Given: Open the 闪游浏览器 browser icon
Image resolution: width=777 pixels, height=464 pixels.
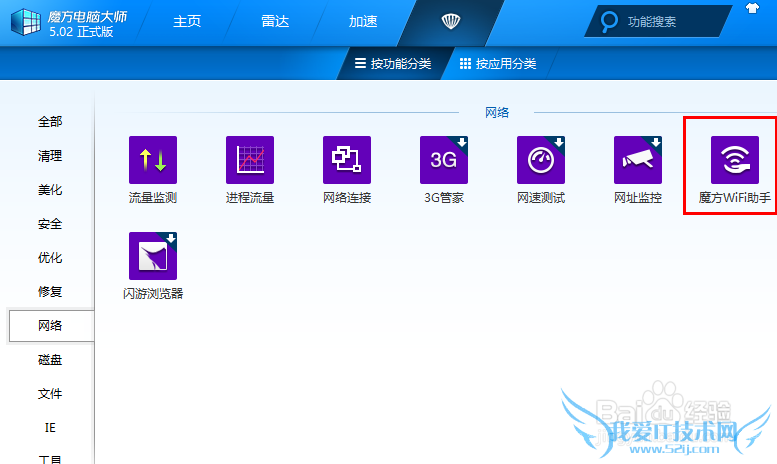Looking at the screenshot, I should point(153,256).
